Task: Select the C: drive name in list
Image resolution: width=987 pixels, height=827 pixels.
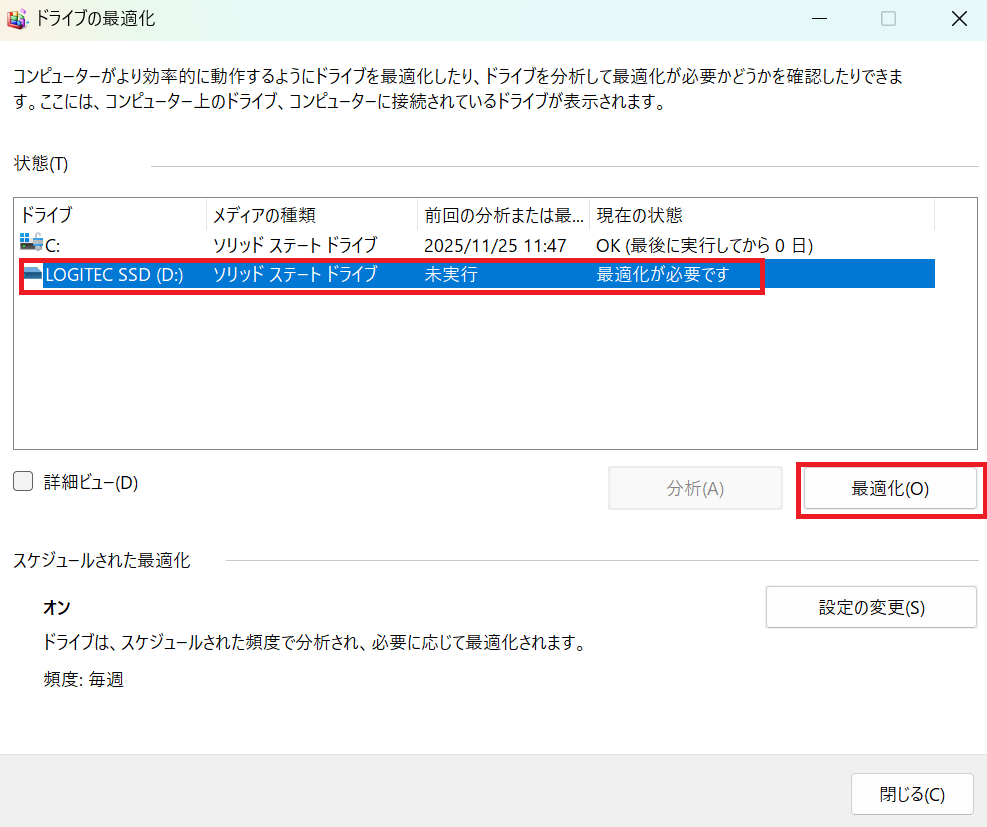Action: [x=55, y=245]
